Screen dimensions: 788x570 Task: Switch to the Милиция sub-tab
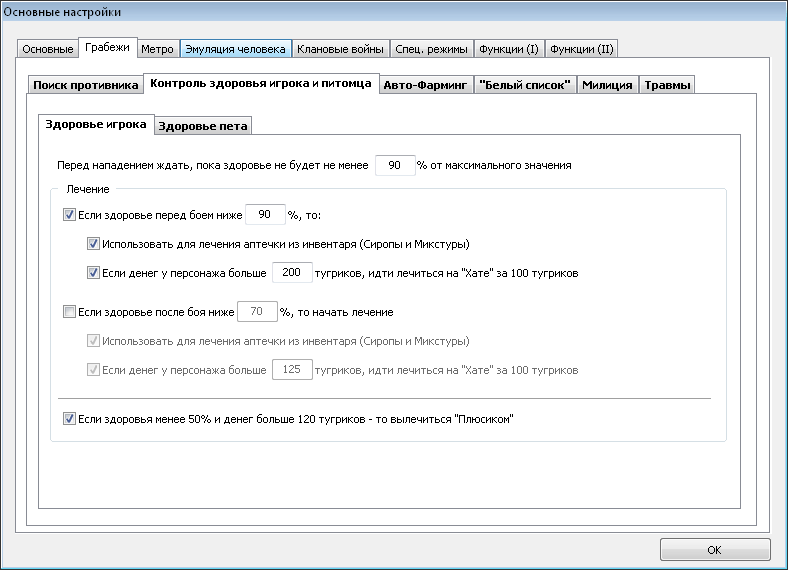pos(607,85)
